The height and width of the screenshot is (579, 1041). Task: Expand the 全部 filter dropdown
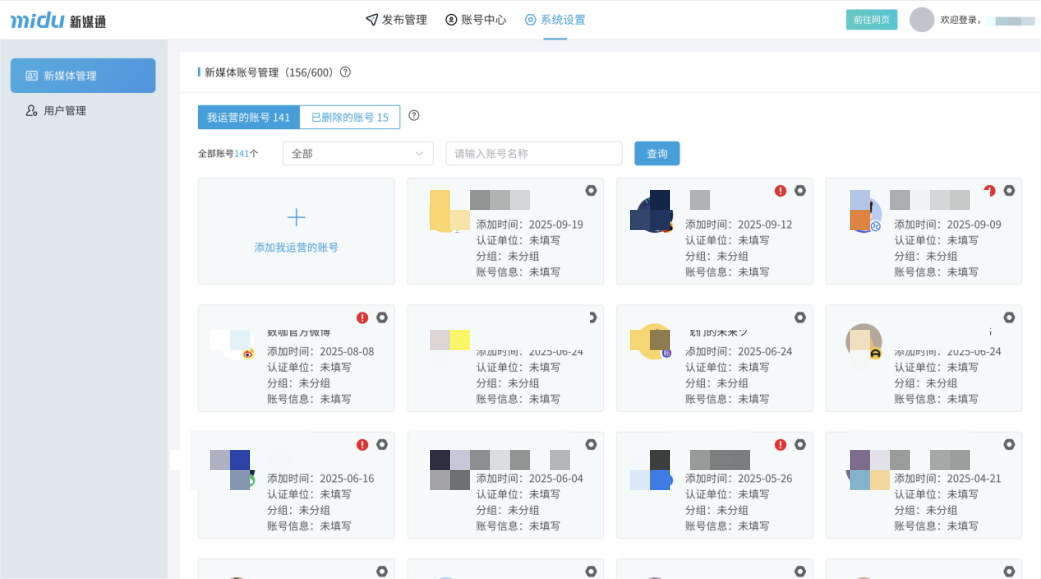coord(357,153)
